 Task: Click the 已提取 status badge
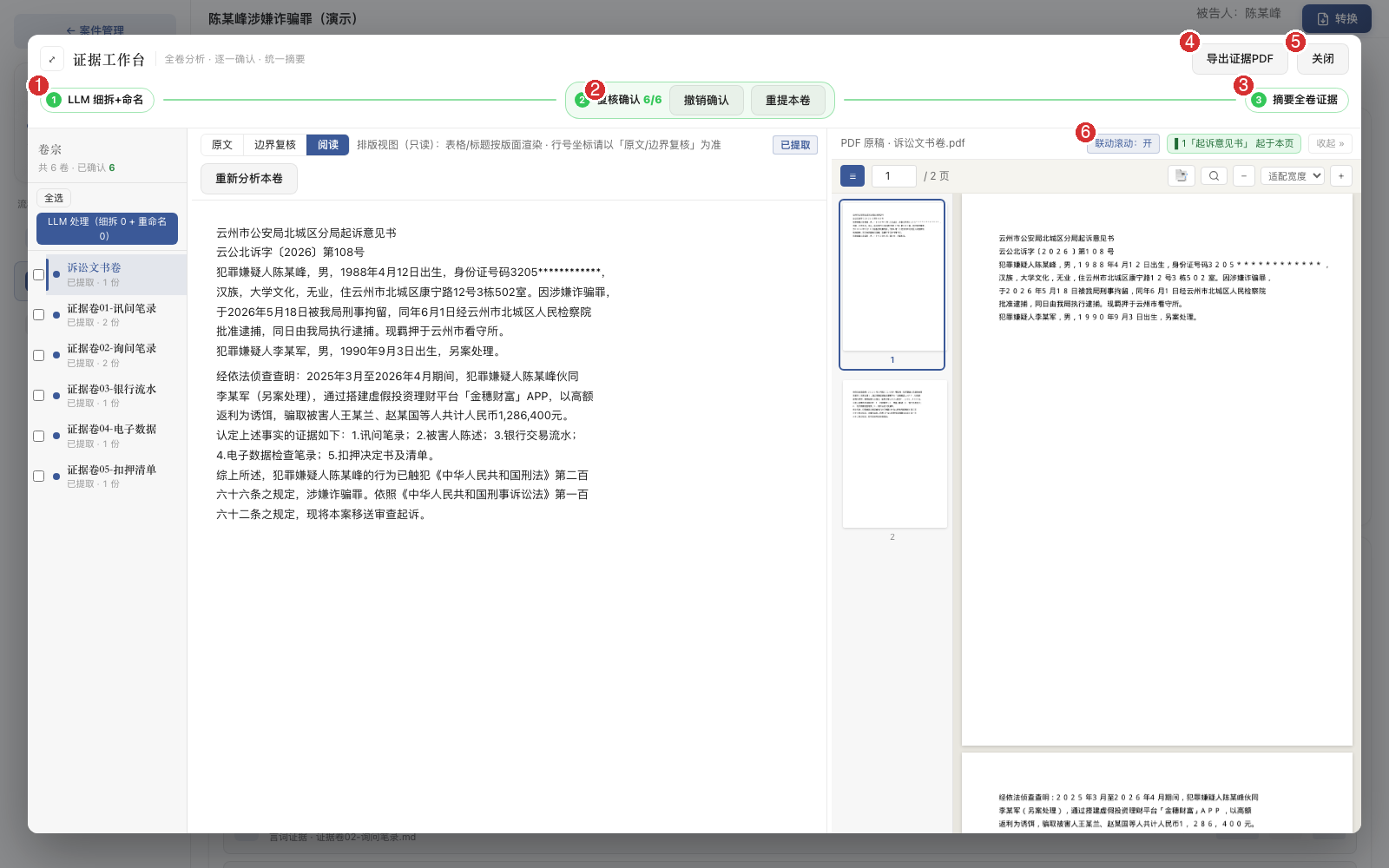pyautogui.click(x=795, y=145)
